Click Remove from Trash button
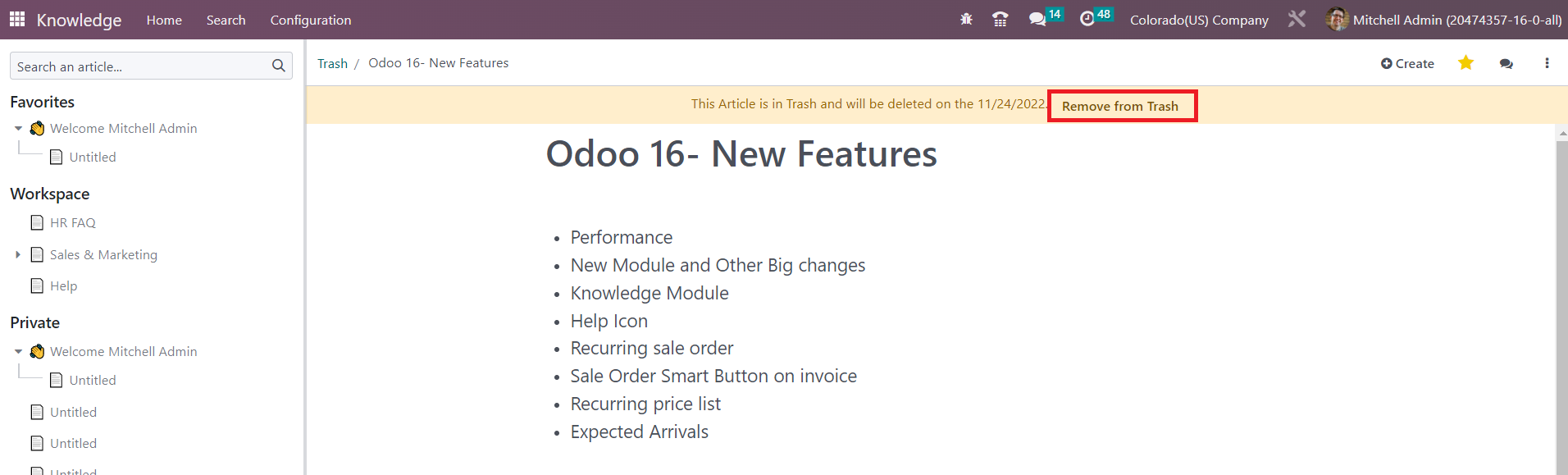This screenshot has height=475, width=1568. (x=1120, y=106)
